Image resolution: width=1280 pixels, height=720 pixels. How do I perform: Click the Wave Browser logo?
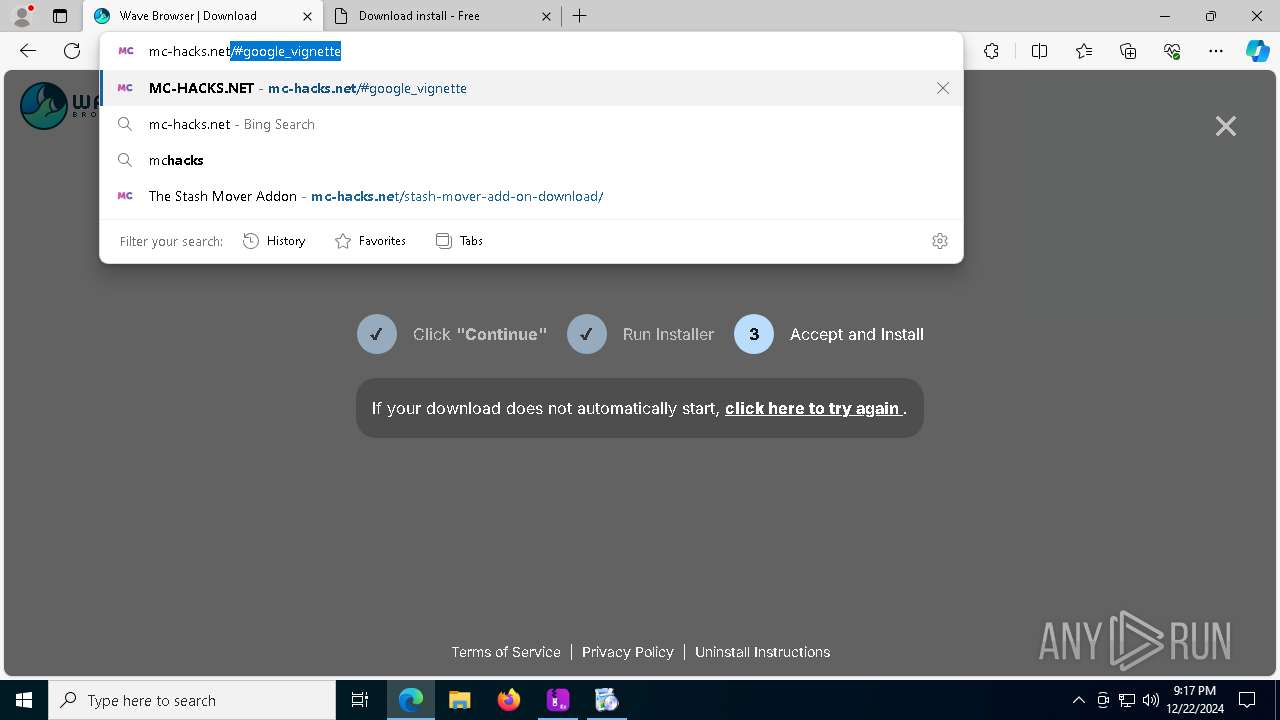click(x=58, y=106)
